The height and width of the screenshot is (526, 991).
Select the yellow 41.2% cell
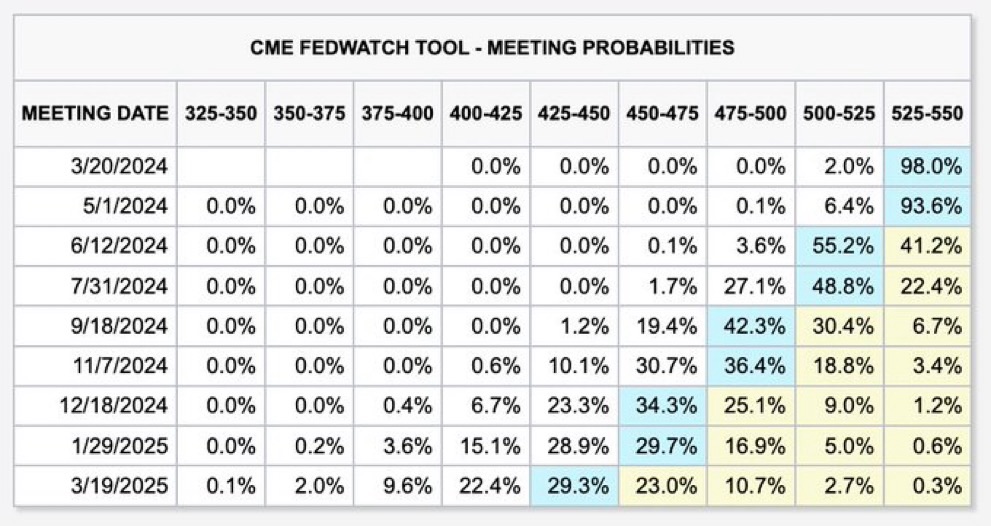coord(926,246)
